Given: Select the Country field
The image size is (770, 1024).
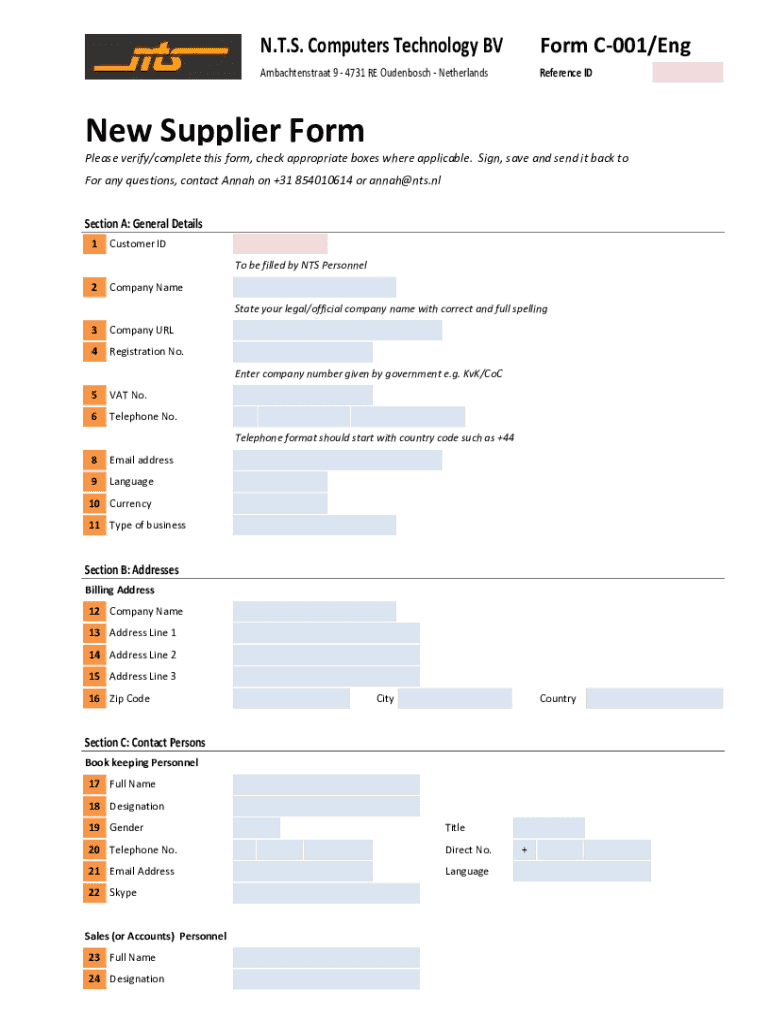Looking at the screenshot, I should coord(654,699).
